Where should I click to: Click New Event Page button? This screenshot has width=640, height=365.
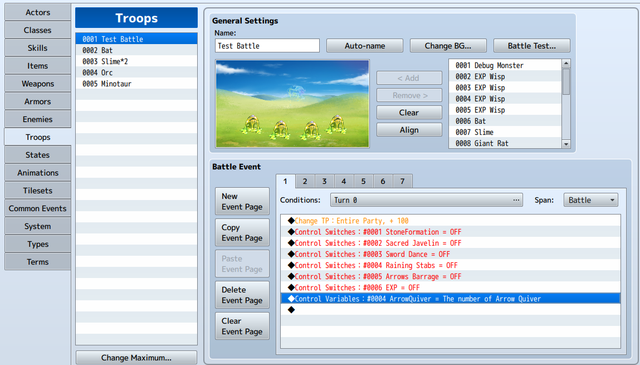tap(242, 202)
